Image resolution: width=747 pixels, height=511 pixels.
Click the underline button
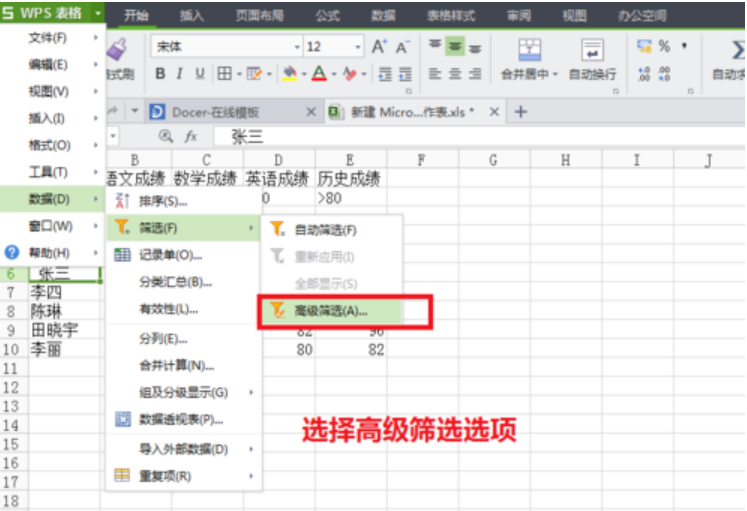point(199,74)
